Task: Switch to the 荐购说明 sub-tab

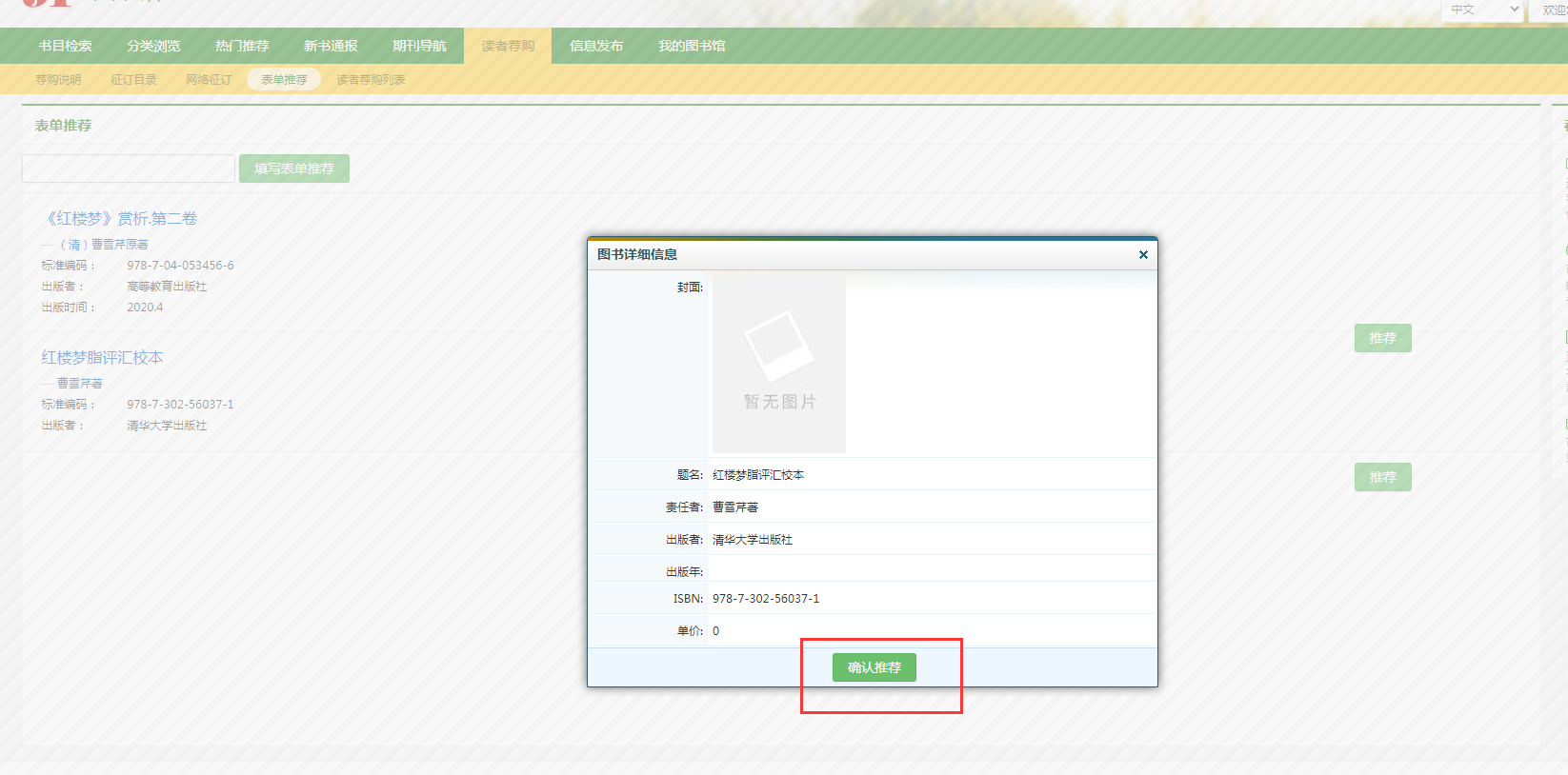Action: (x=58, y=80)
